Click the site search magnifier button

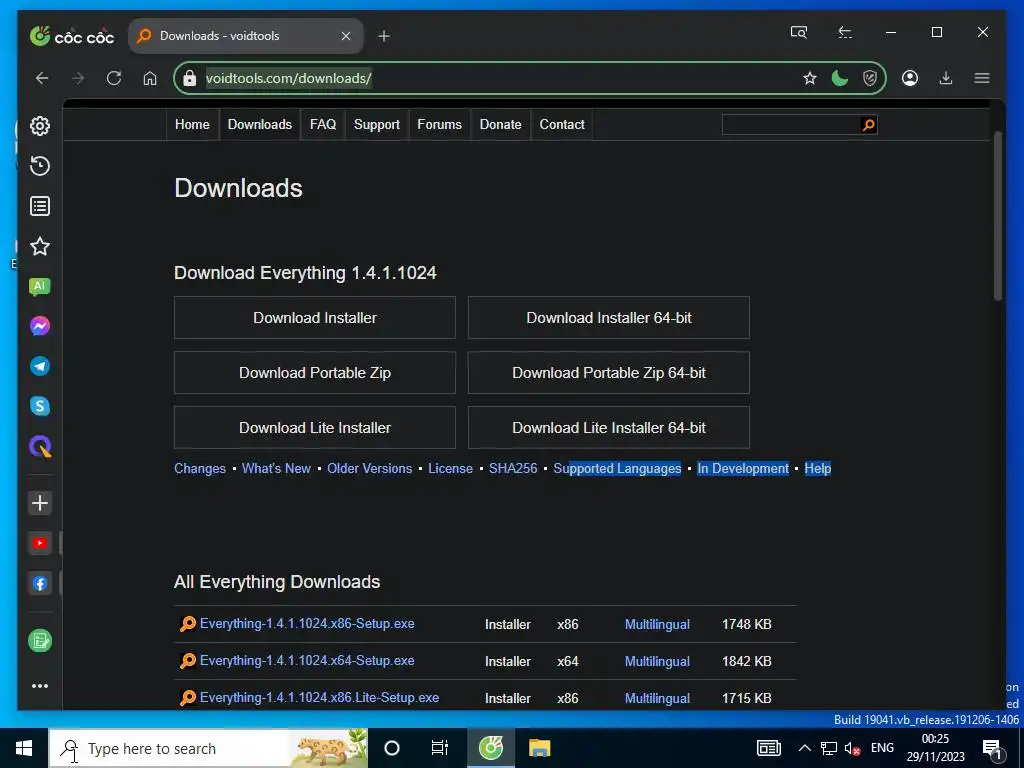tap(869, 125)
